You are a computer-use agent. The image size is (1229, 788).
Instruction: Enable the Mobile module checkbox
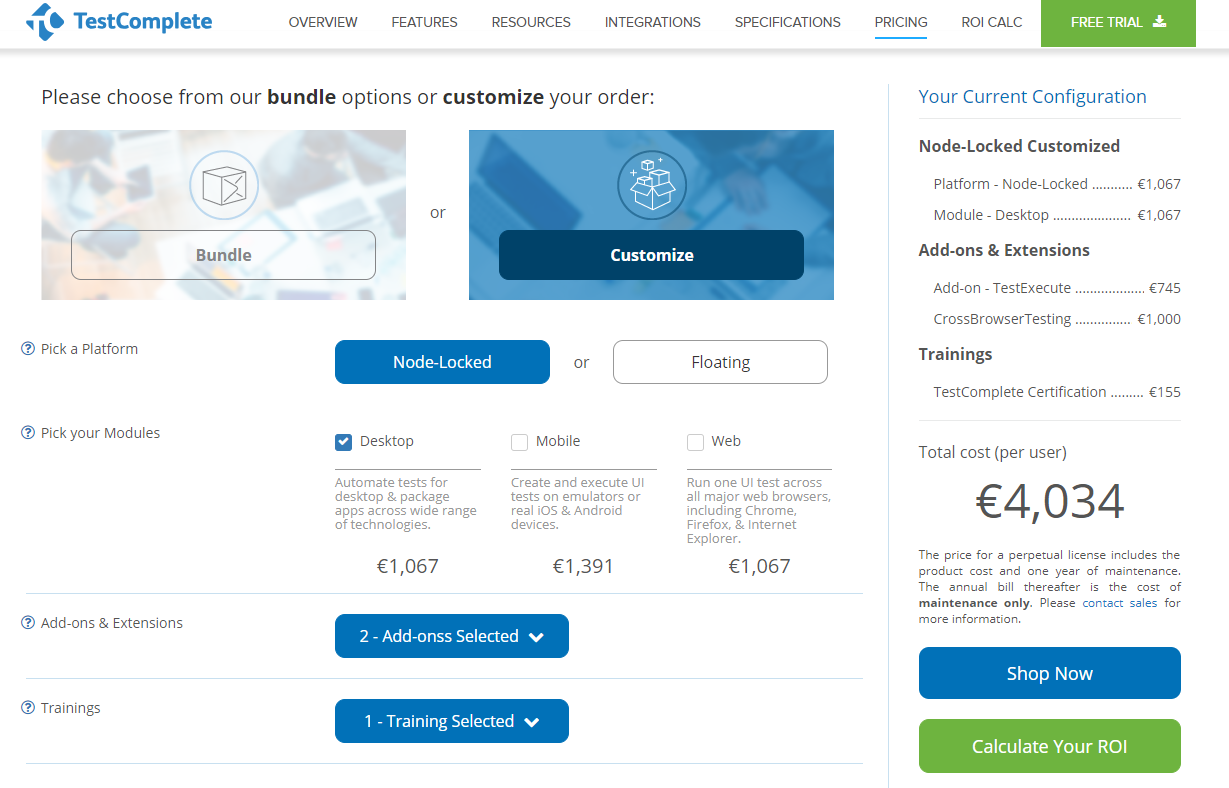520,442
